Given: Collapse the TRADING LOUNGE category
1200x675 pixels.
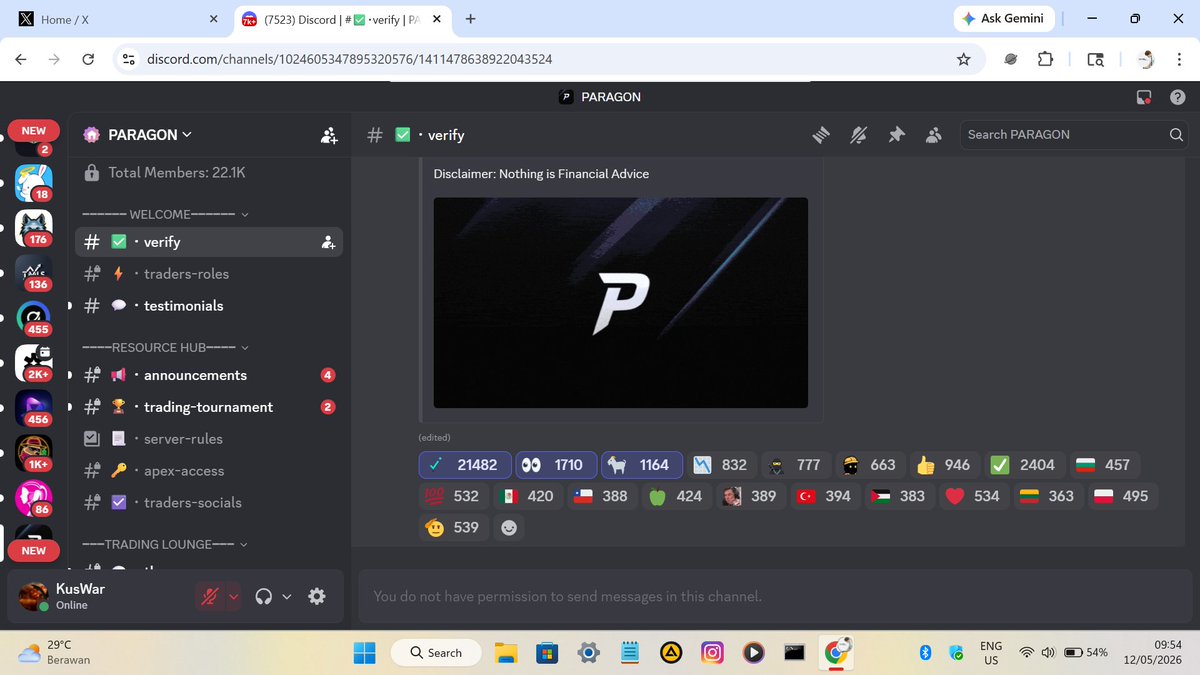Looking at the screenshot, I should (x=165, y=545).
